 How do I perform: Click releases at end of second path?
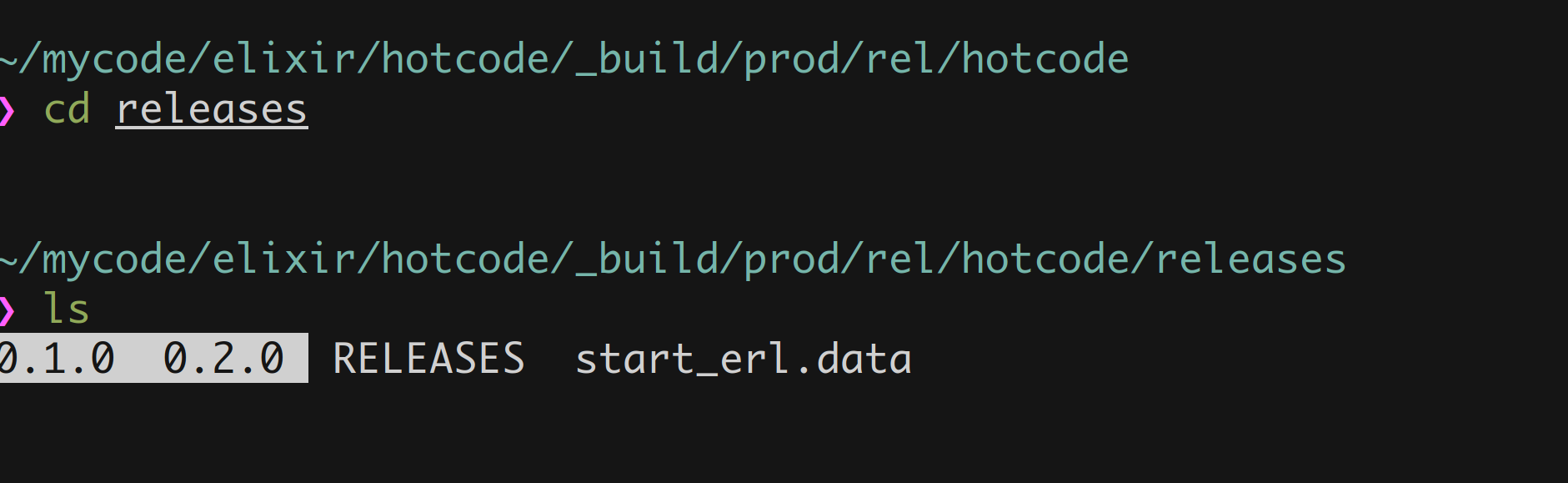(1250, 260)
